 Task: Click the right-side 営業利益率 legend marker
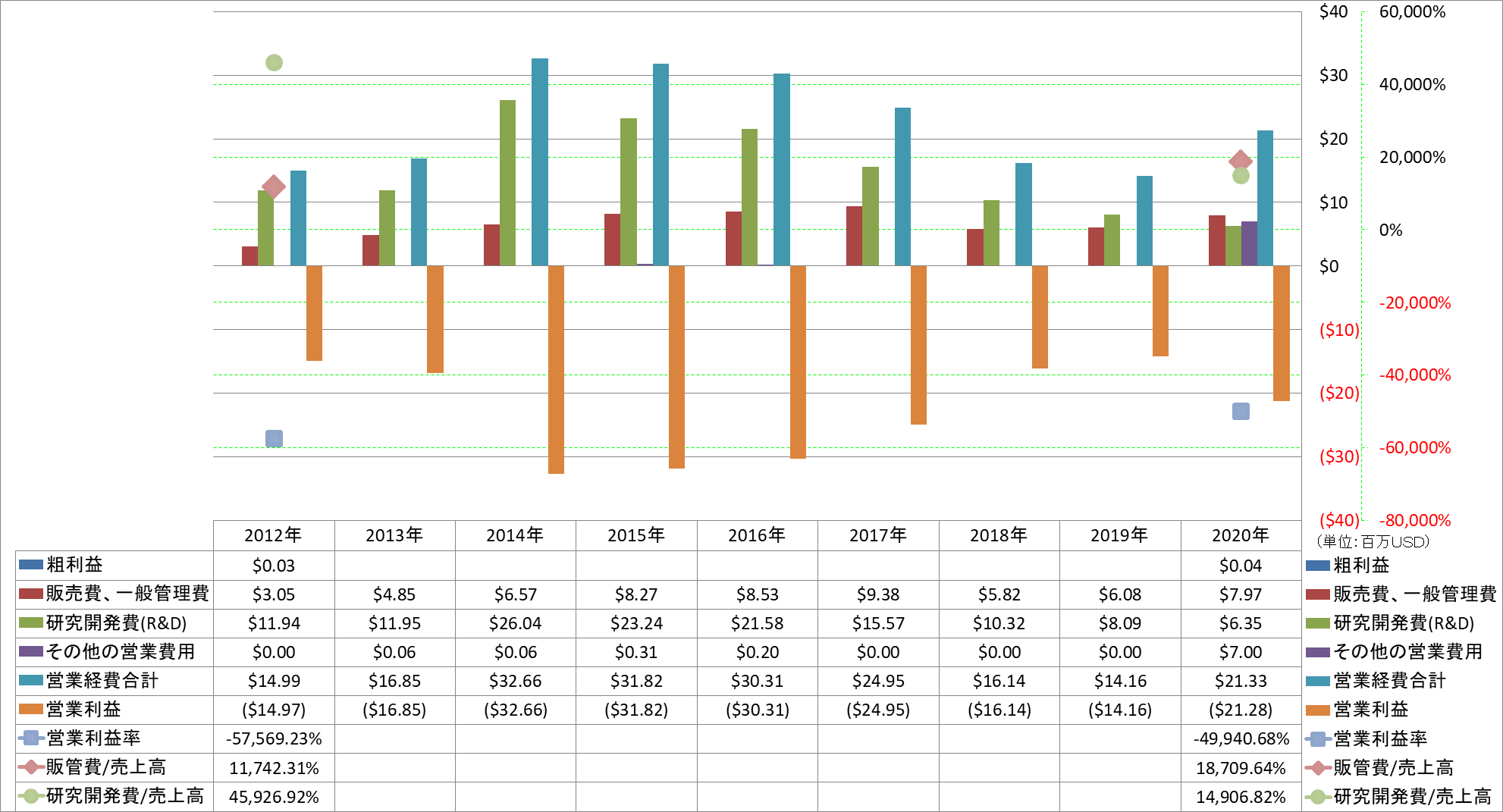pos(1318,738)
